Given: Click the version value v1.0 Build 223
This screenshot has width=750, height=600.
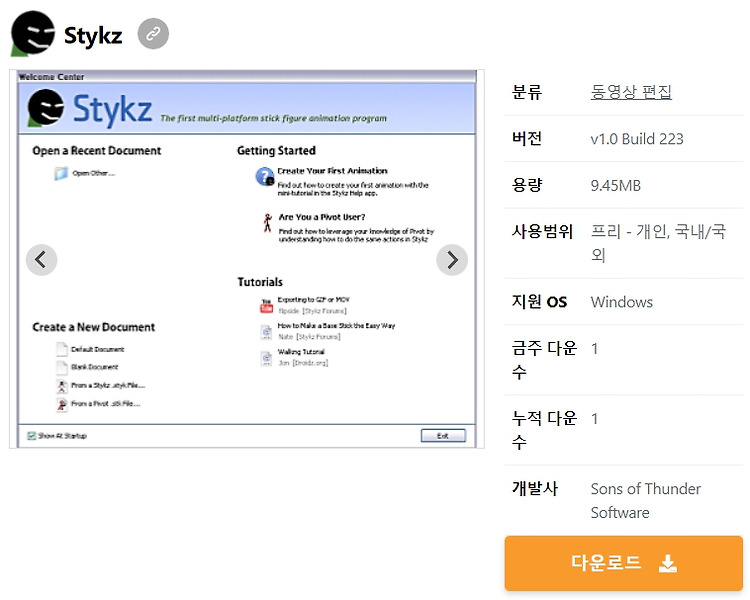Looking at the screenshot, I should tap(637, 139).
